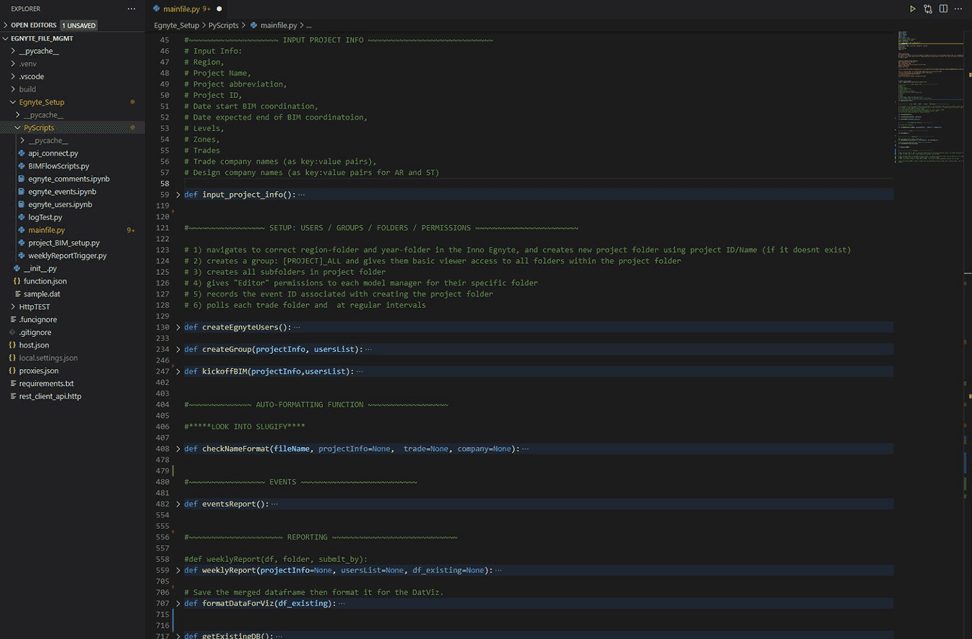Click the breadcrumb ellipsis after mainfile.py
This screenshot has width=972, height=639.
[x=309, y=25]
